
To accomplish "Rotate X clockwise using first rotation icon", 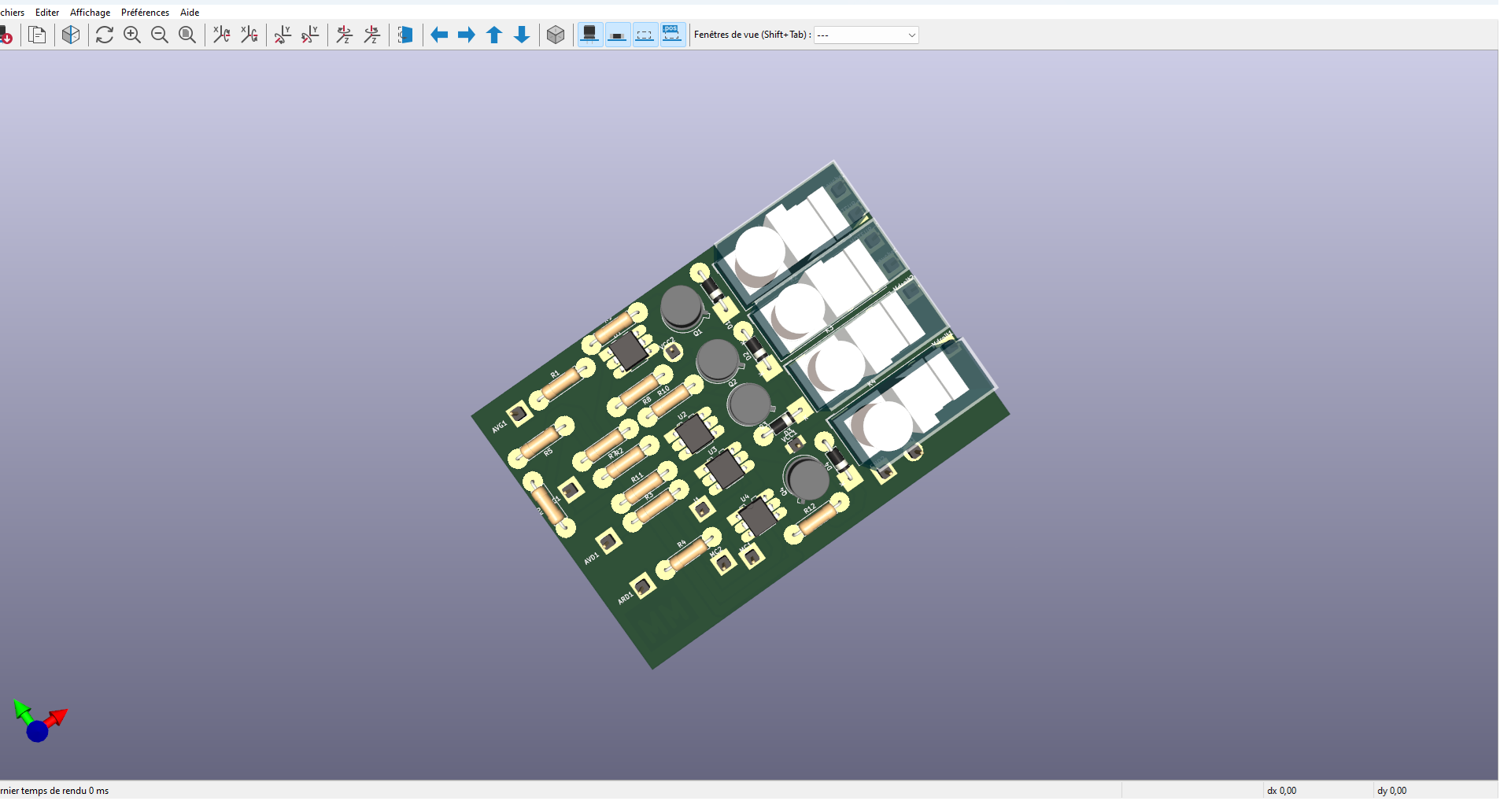I will tap(222, 35).
